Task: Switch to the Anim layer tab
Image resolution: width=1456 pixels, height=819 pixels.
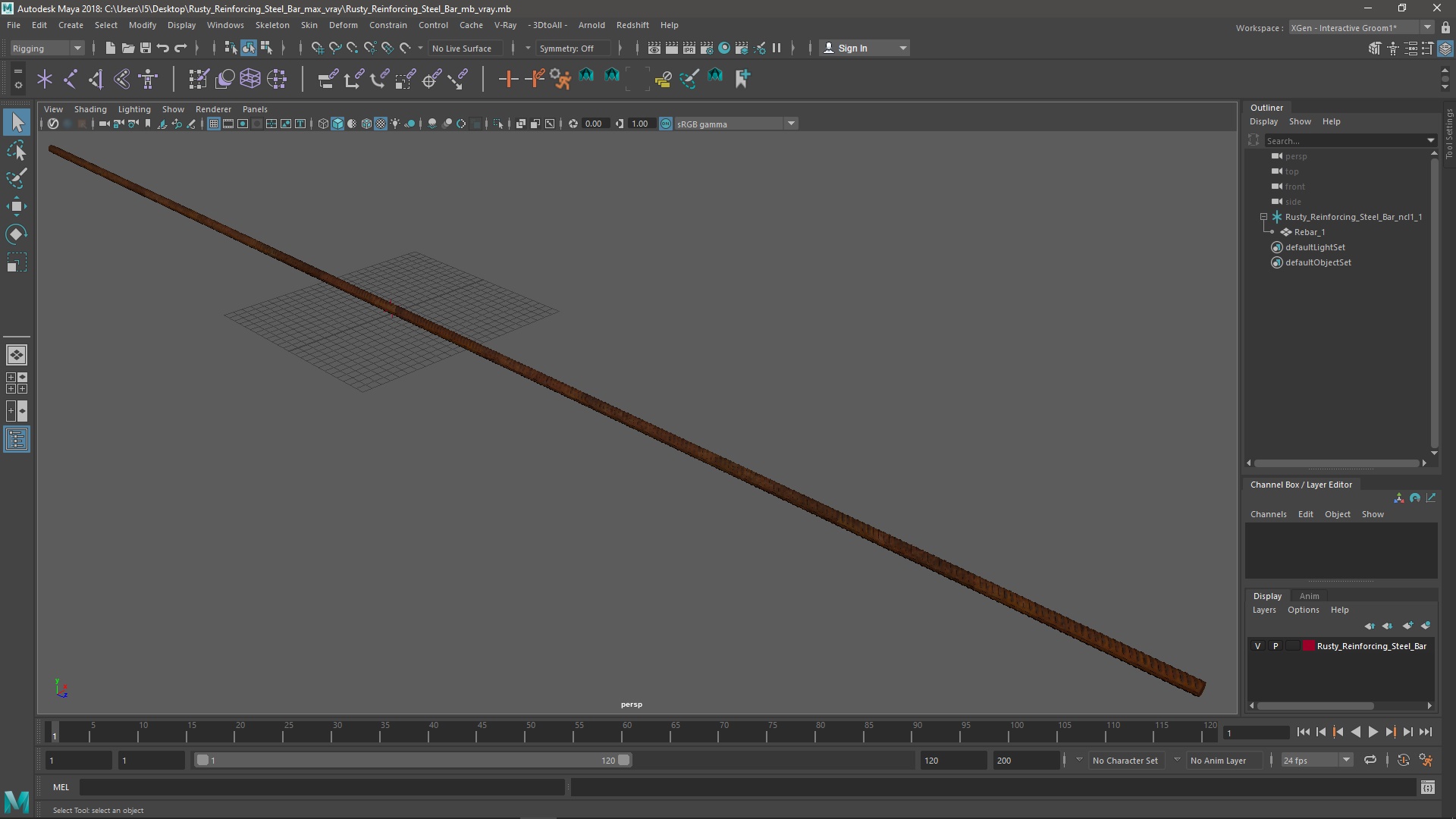Action: [1310, 596]
